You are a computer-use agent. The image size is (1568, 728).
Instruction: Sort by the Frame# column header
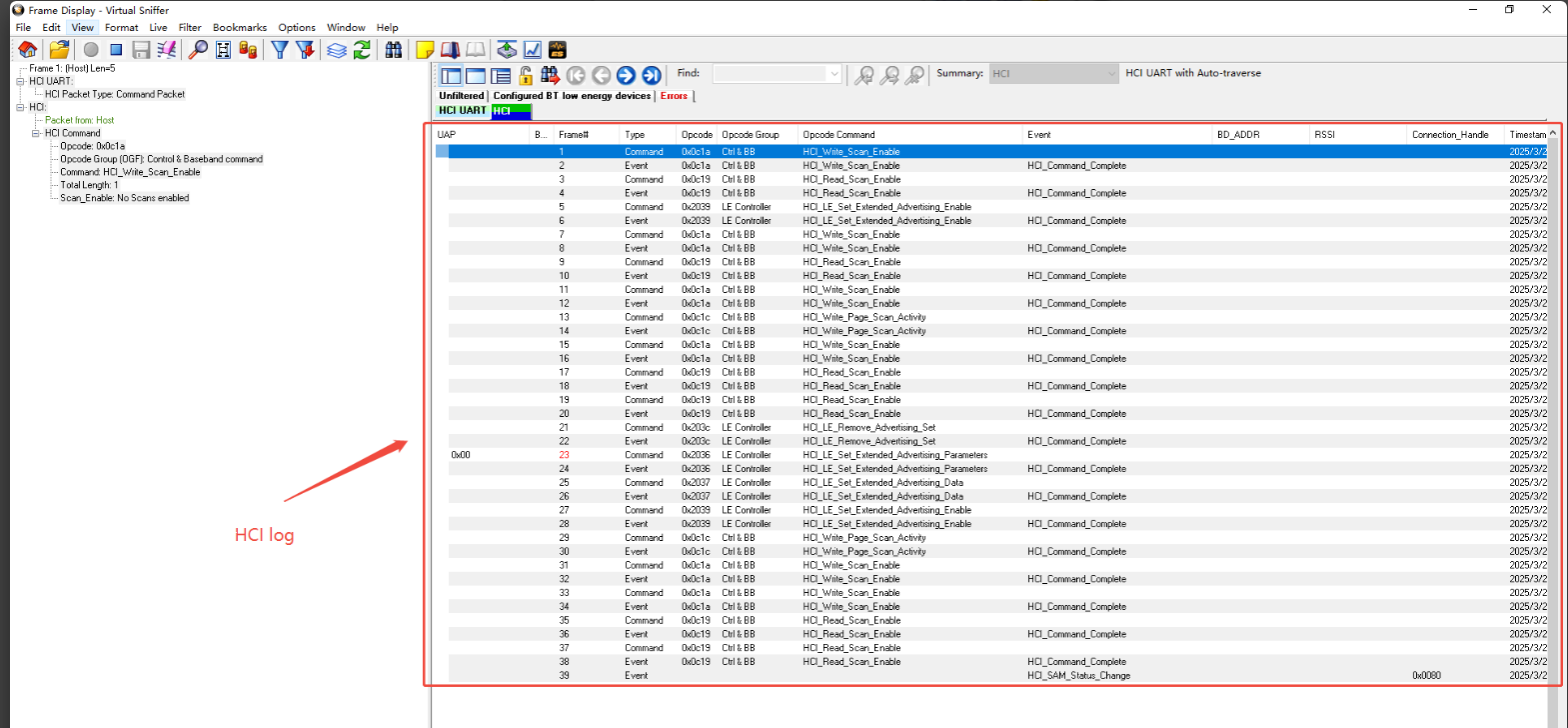point(586,134)
